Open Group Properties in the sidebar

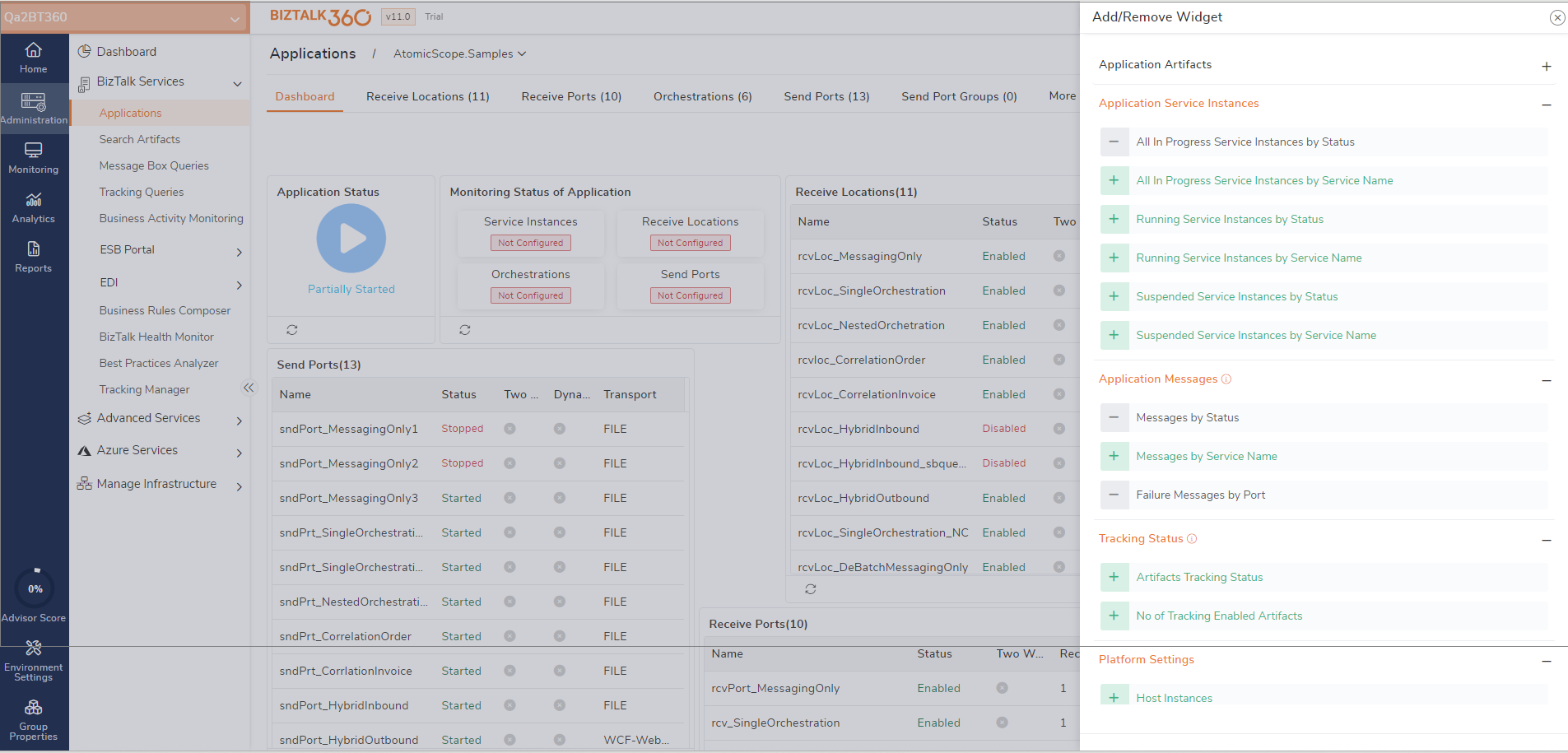[x=34, y=720]
